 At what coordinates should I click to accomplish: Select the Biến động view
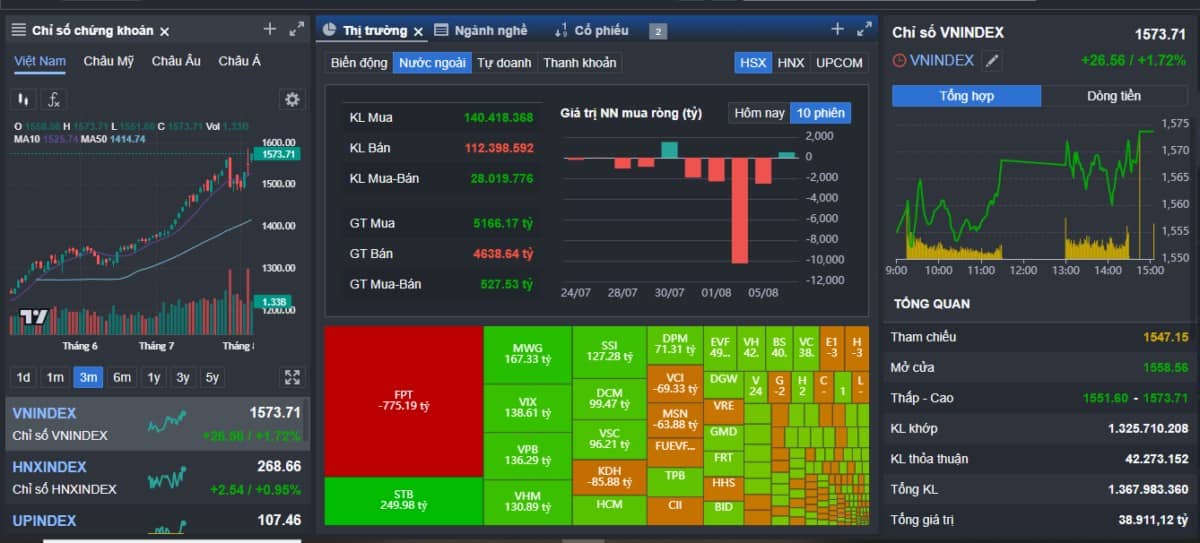coord(359,62)
